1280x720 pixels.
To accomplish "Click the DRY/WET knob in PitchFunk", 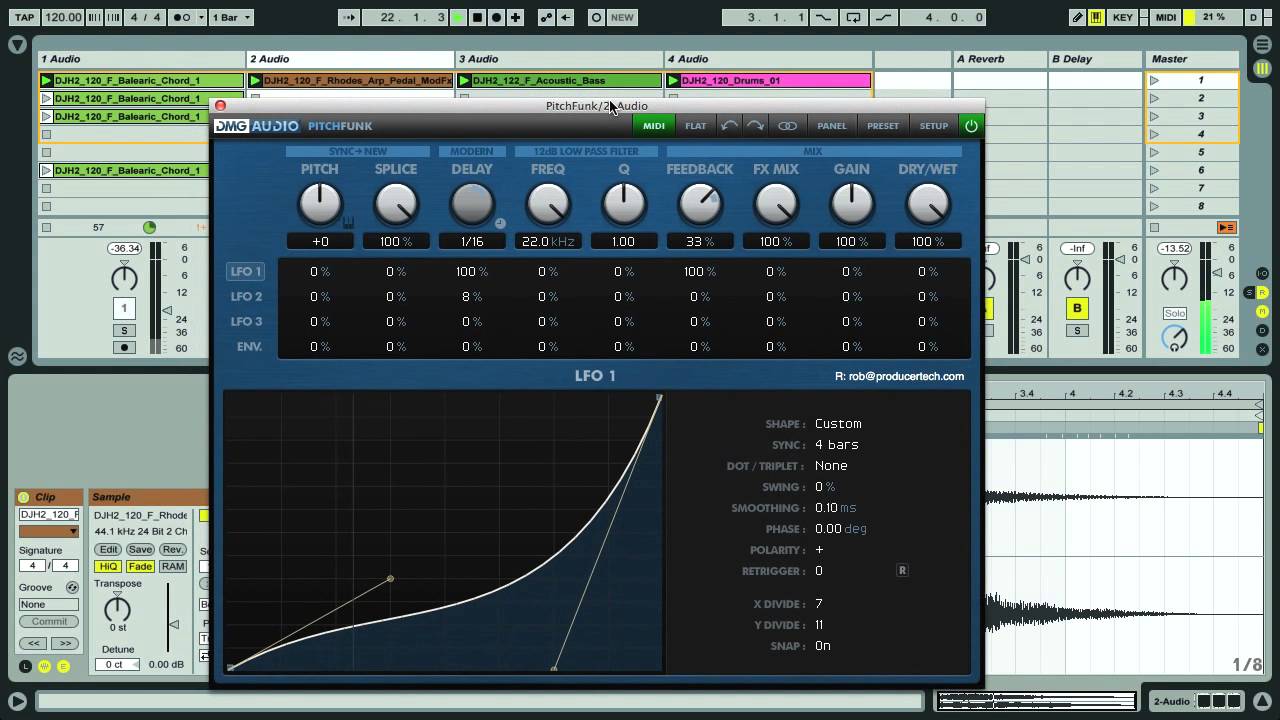I will (928, 204).
